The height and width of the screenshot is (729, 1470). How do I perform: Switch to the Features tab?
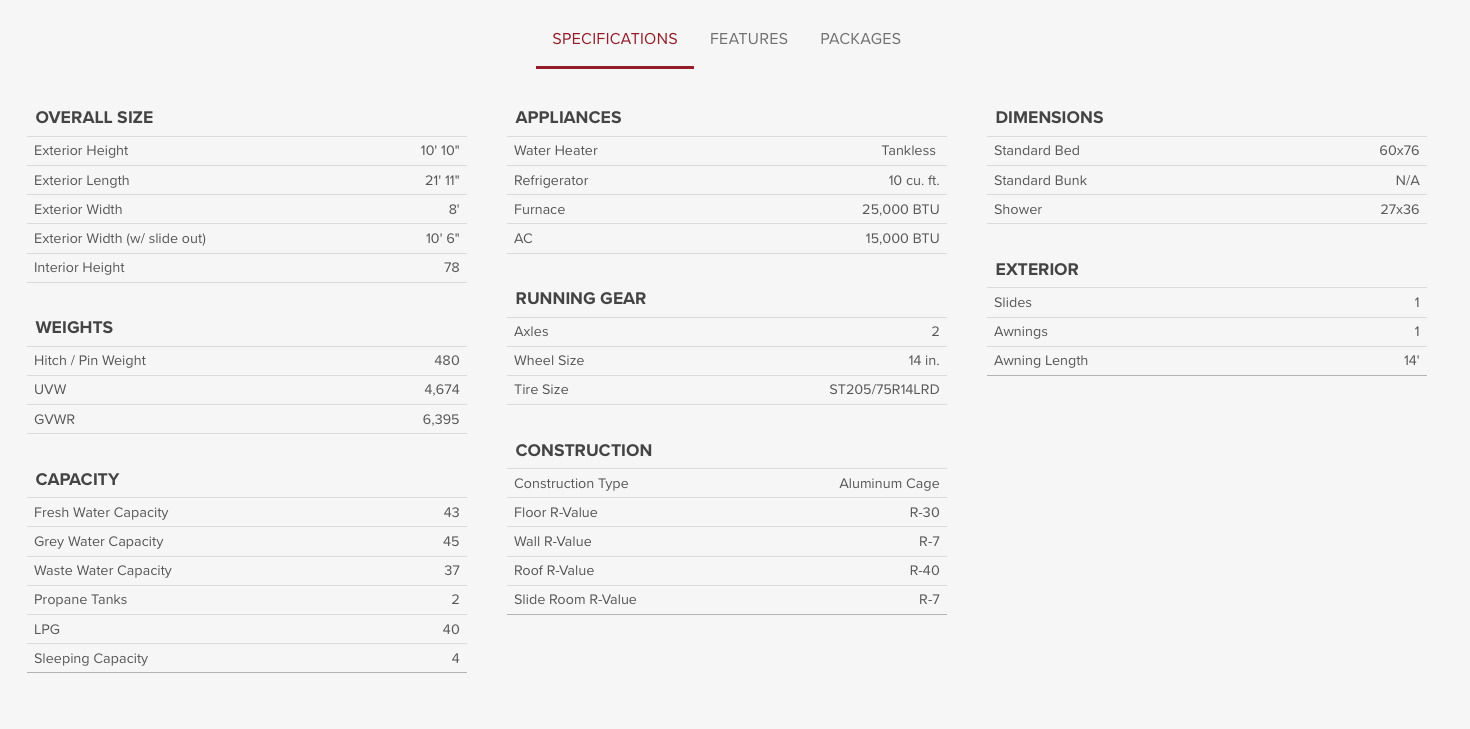click(748, 39)
